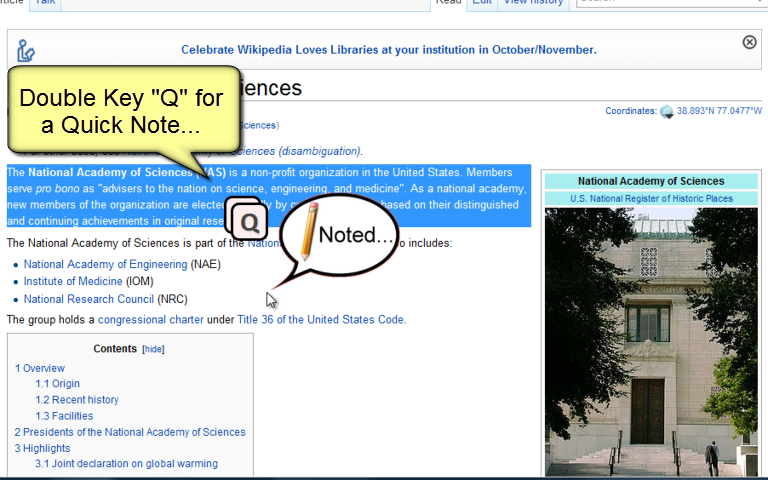The height and width of the screenshot is (480, 768).
Task: Click the yellow Quick Note tip callout
Action: pyautogui.click(x=123, y=110)
